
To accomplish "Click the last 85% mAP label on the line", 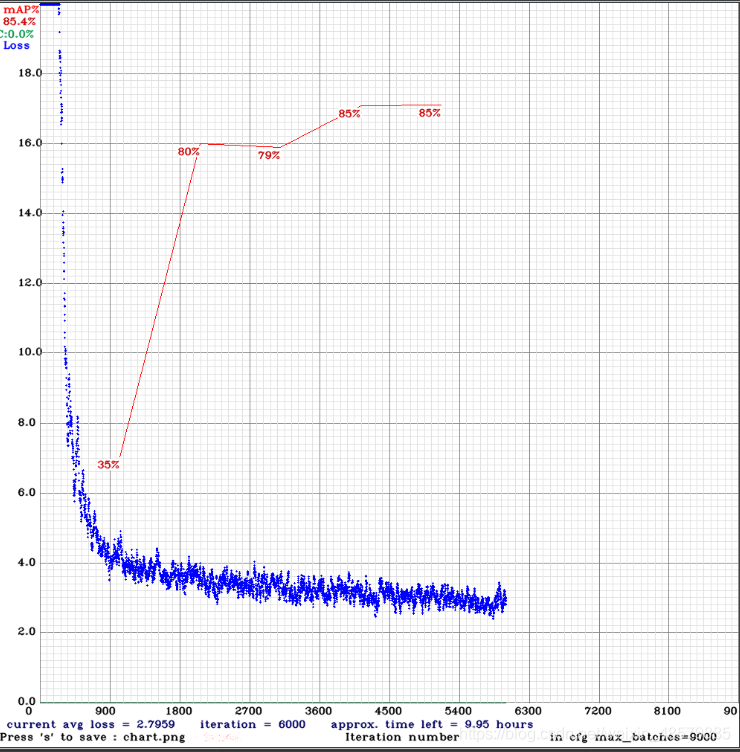I will click(429, 113).
